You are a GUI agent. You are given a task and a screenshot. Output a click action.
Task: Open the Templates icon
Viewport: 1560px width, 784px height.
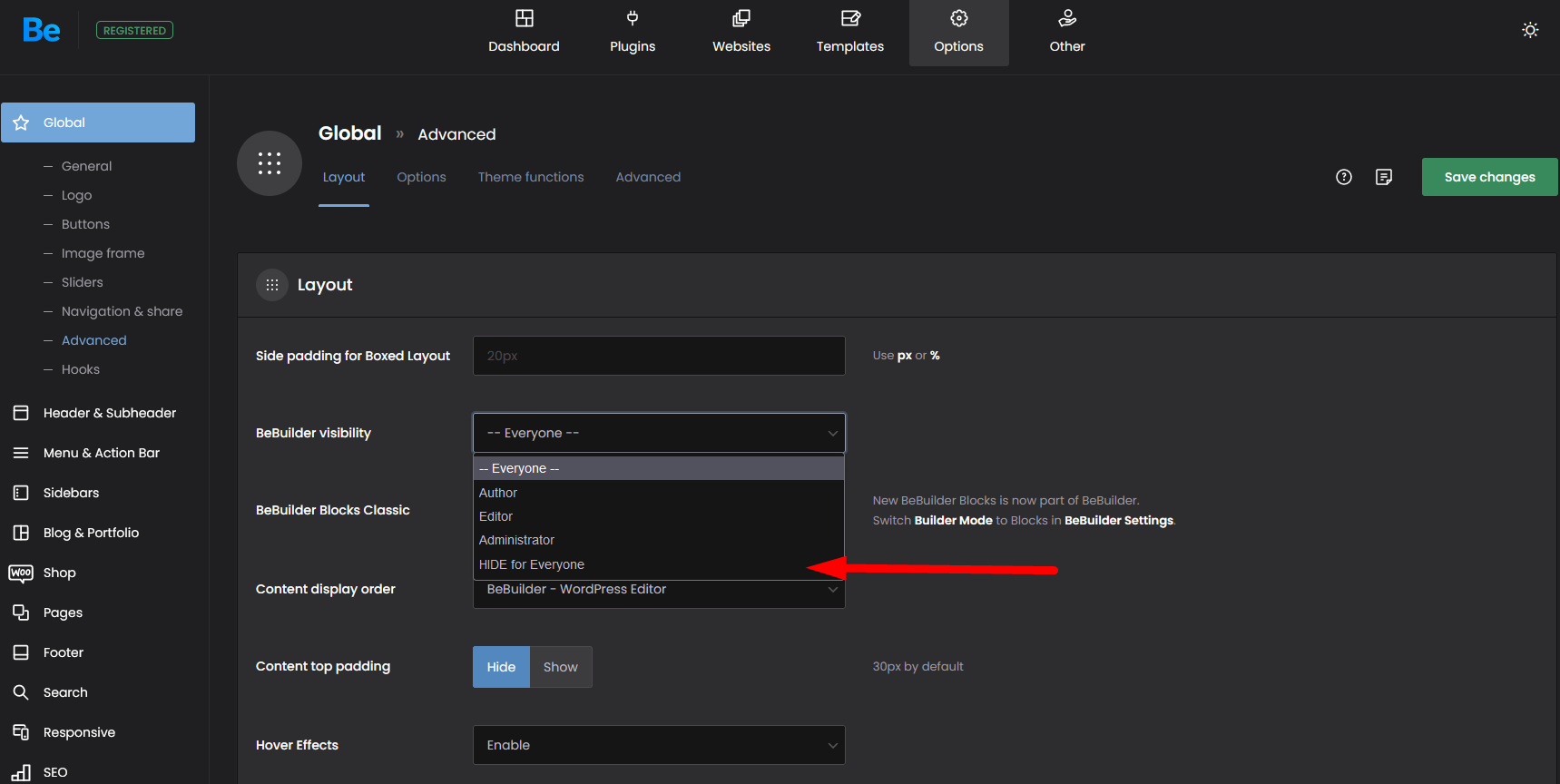click(x=850, y=18)
